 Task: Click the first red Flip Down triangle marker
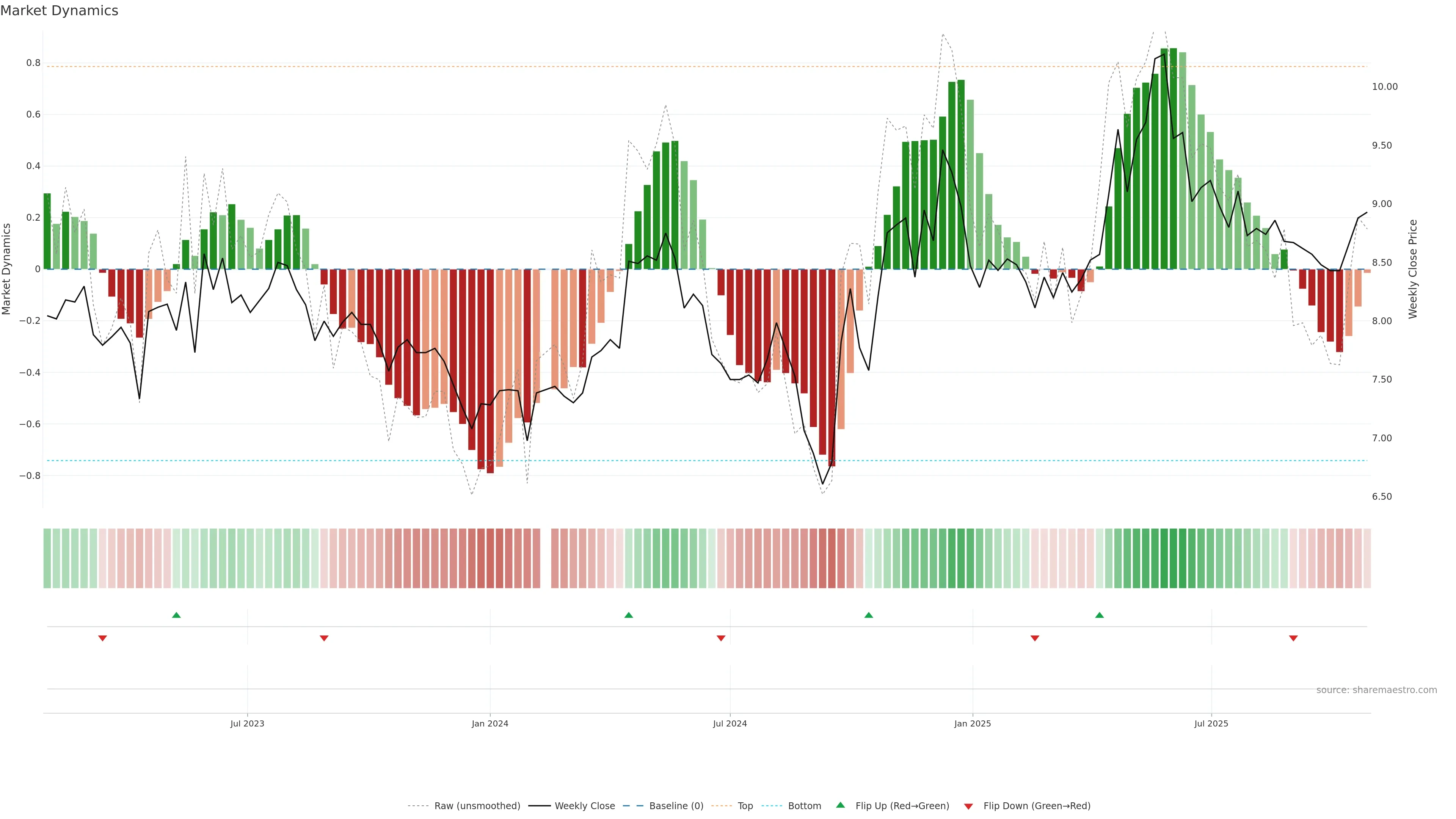102,638
